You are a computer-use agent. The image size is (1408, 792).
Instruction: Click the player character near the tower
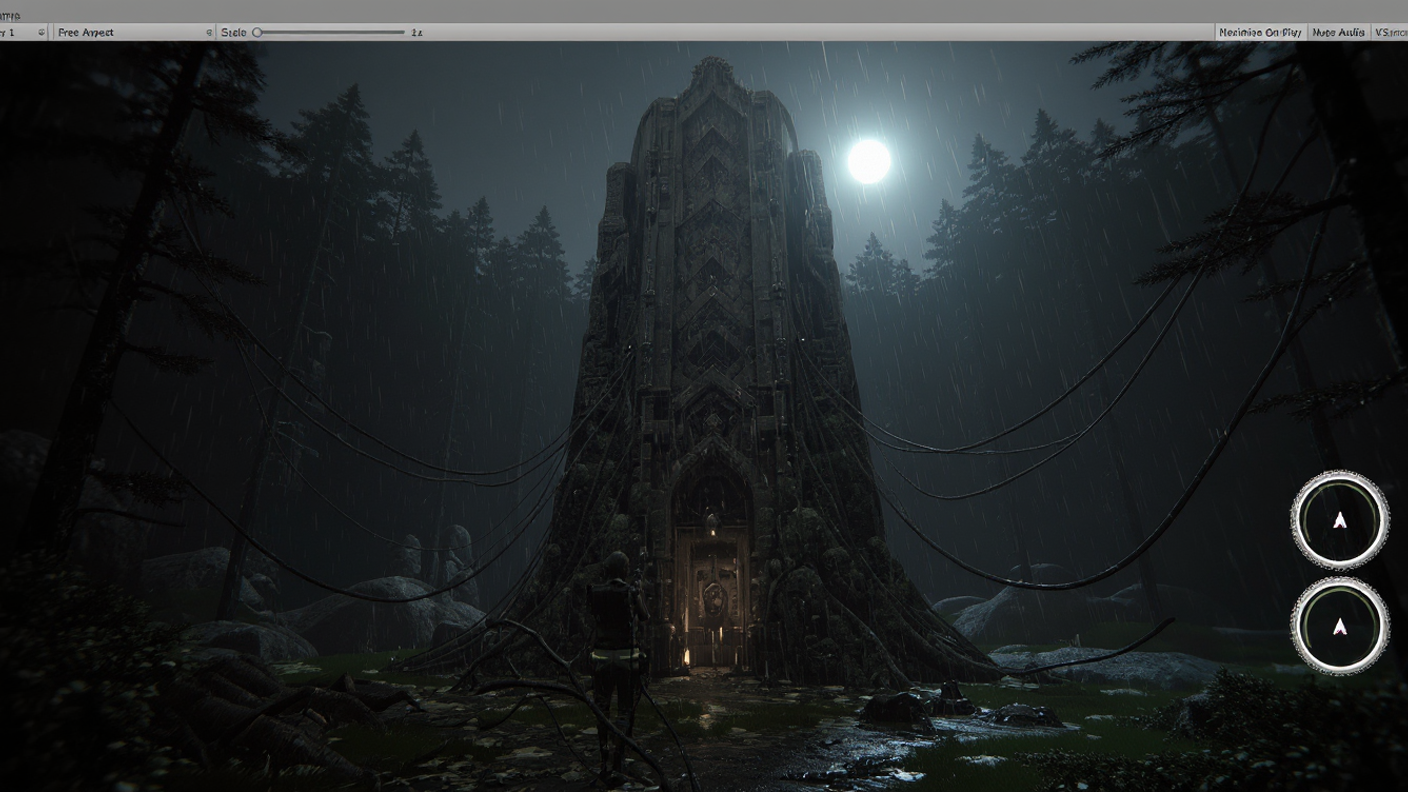[x=613, y=640]
